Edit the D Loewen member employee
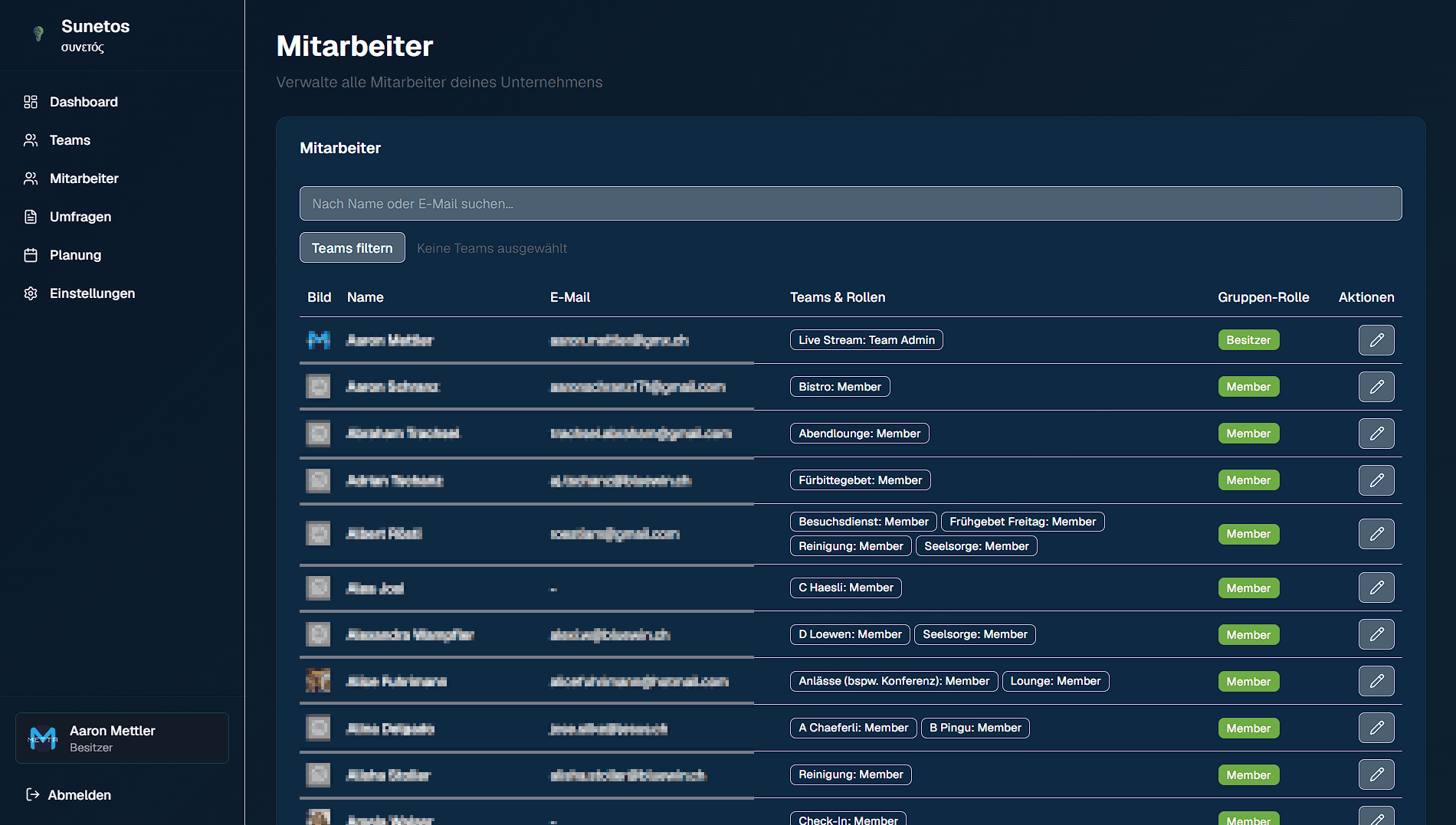 coord(1376,634)
